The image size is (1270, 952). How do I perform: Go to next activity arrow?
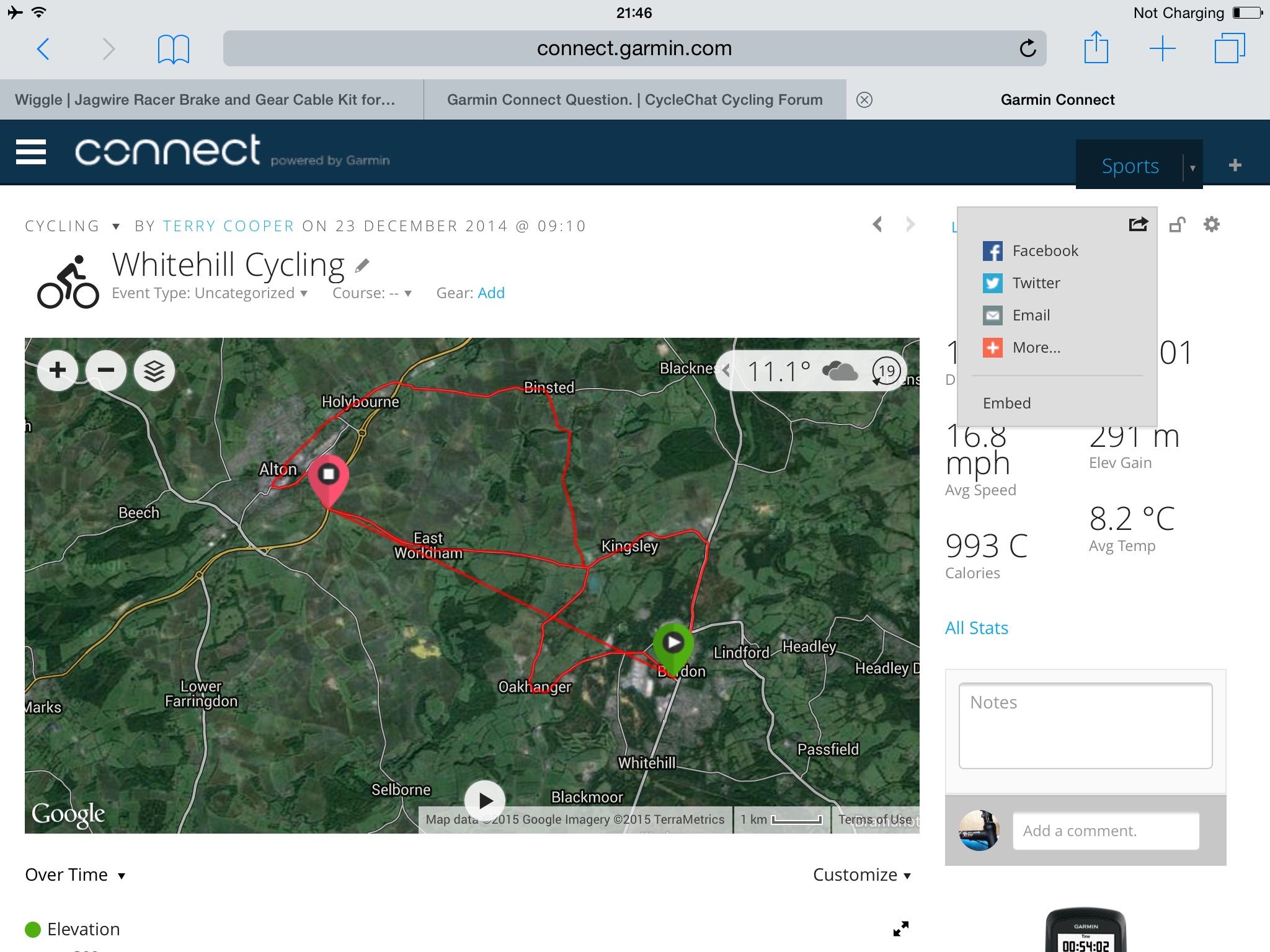click(910, 224)
